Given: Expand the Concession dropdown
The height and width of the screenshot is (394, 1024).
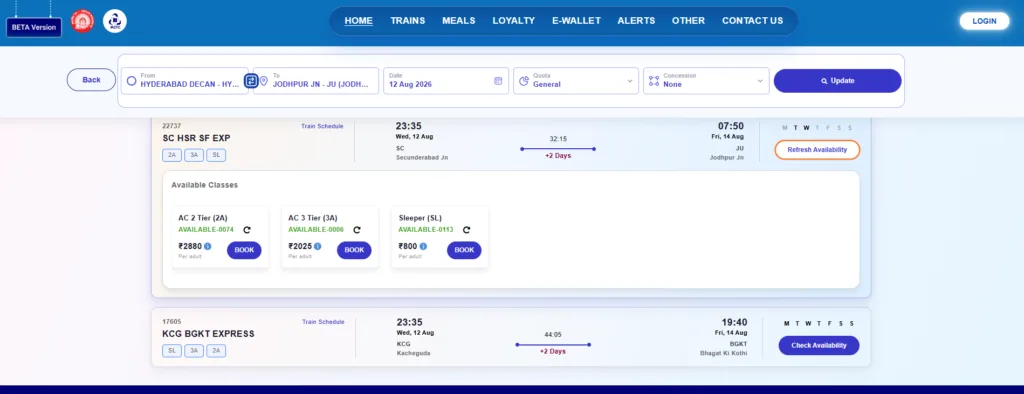Looking at the screenshot, I should [x=760, y=81].
